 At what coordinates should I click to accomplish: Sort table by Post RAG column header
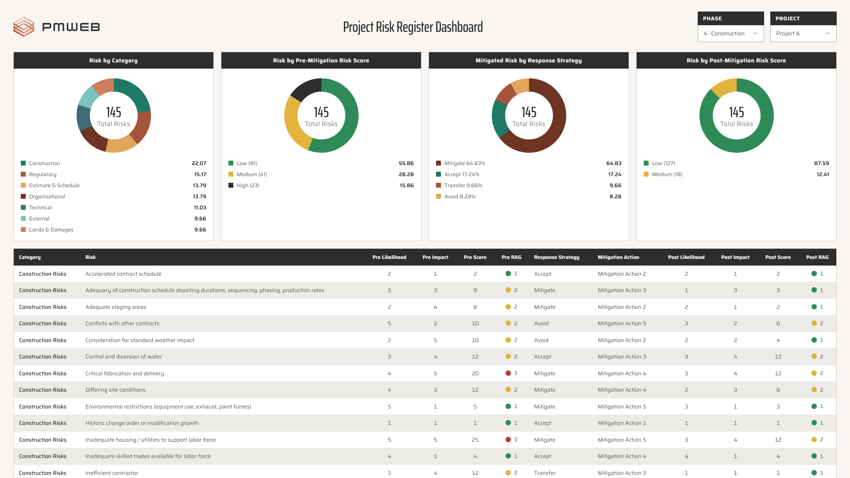[x=817, y=257]
